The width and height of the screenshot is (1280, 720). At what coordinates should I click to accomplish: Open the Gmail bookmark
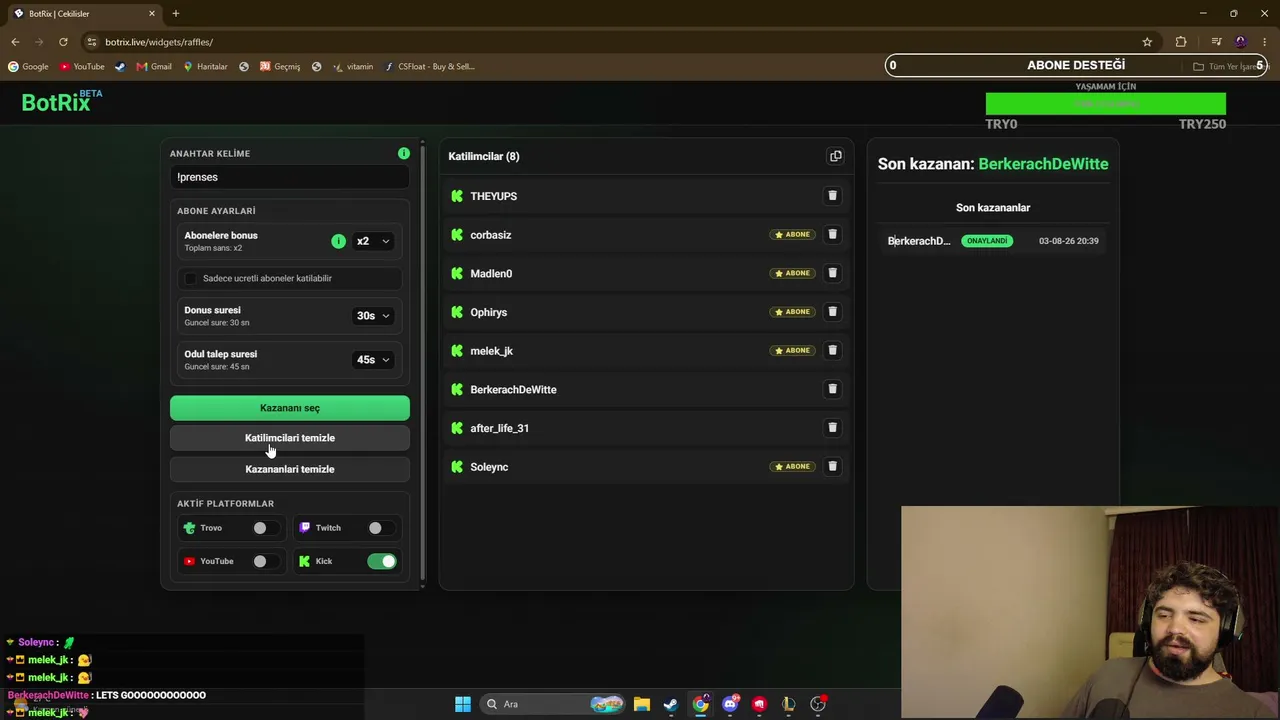click(x=154, y=66)
